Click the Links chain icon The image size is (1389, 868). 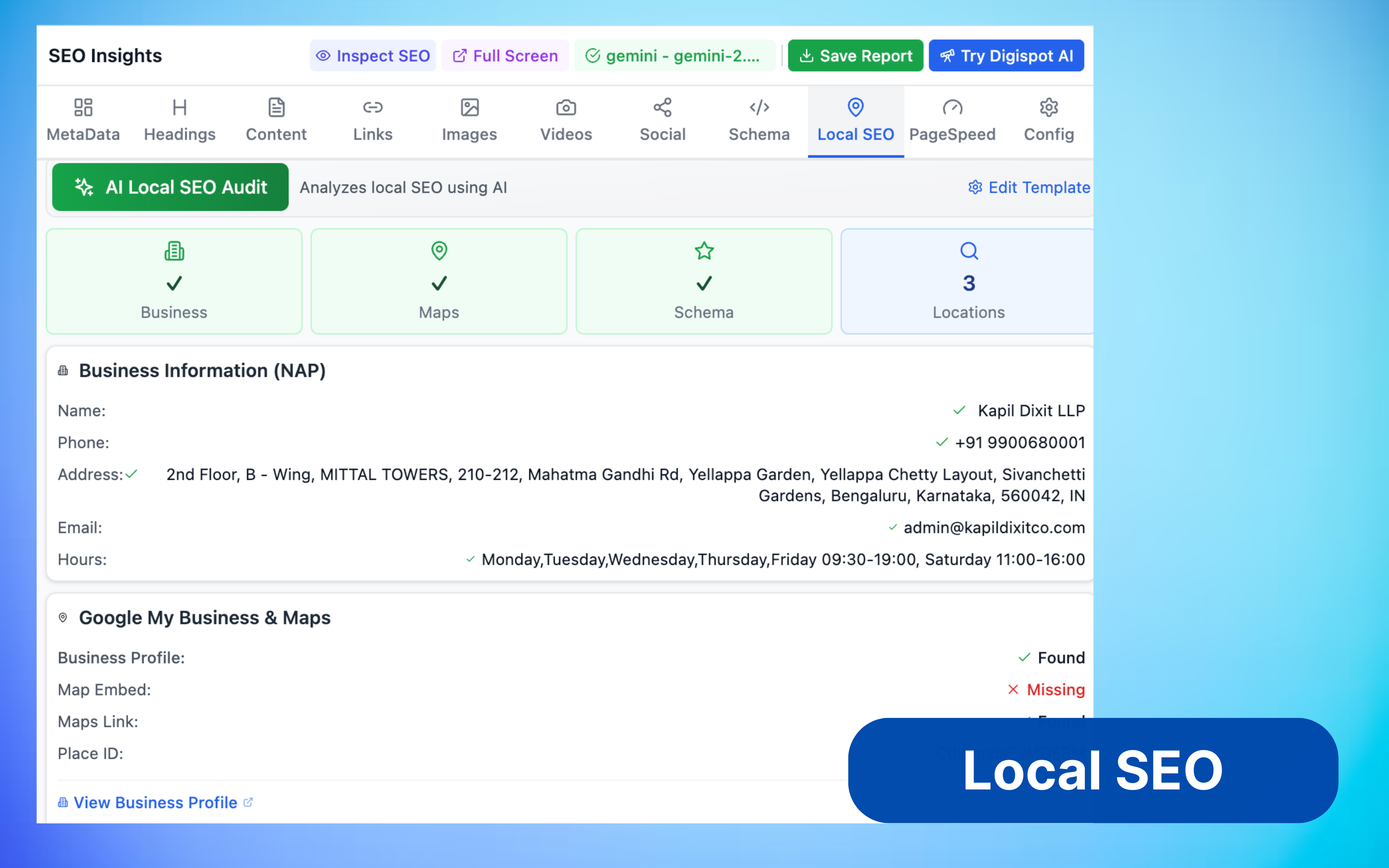pos(372,107)
